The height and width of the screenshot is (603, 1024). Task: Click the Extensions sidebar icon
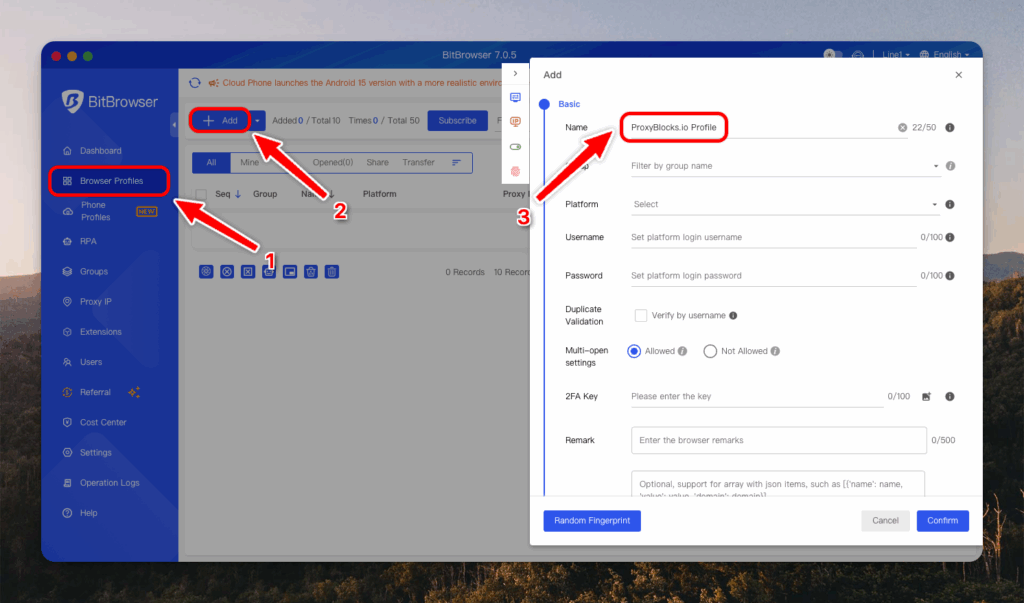point(67,332)
